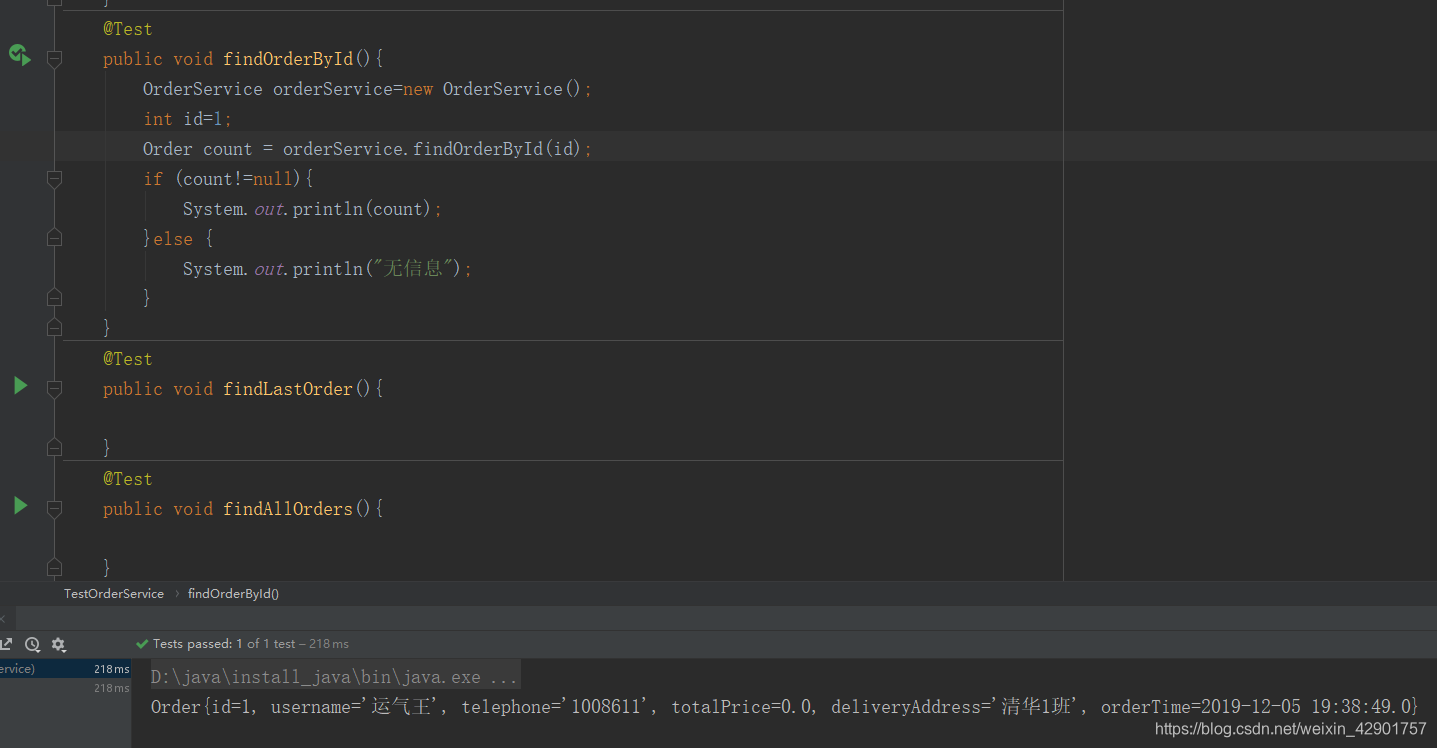Viewport: 1437px width, 748px height.
Task: Place cursor on 'int id=1;' line
Action: click(x=188, y=119)
